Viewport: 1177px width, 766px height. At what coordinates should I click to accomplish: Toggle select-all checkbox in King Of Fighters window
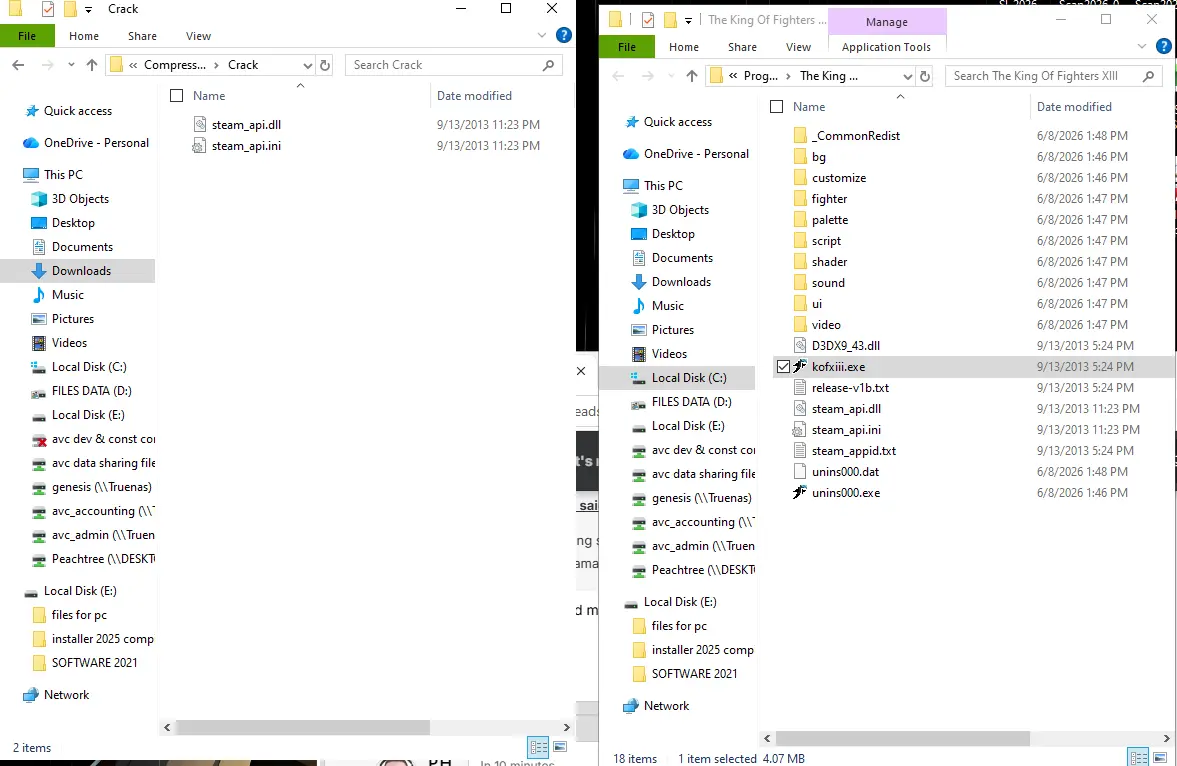point(777,107)
